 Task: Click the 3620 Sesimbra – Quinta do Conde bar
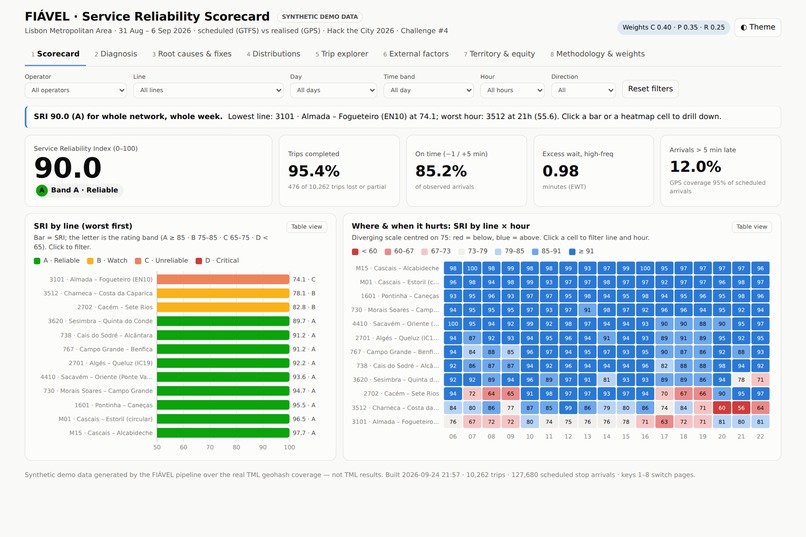click(223, 321)
